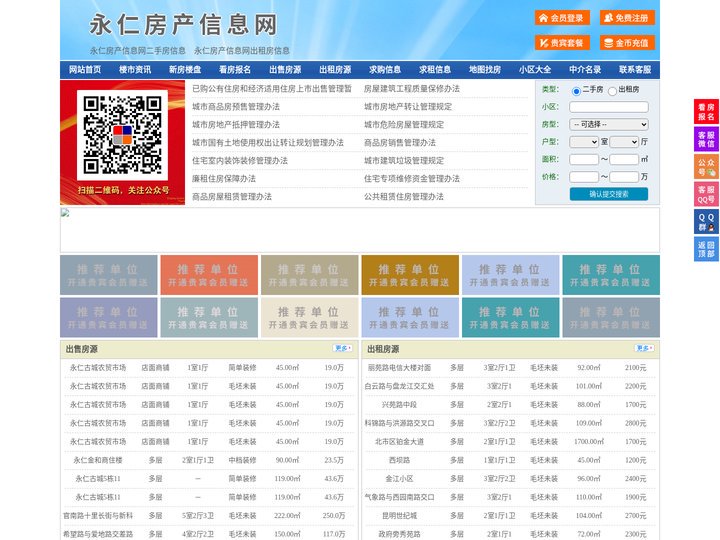This screenshot has height=540, width=720.
Task: Open 中介名录 in navigation bar
Action: 585,70
